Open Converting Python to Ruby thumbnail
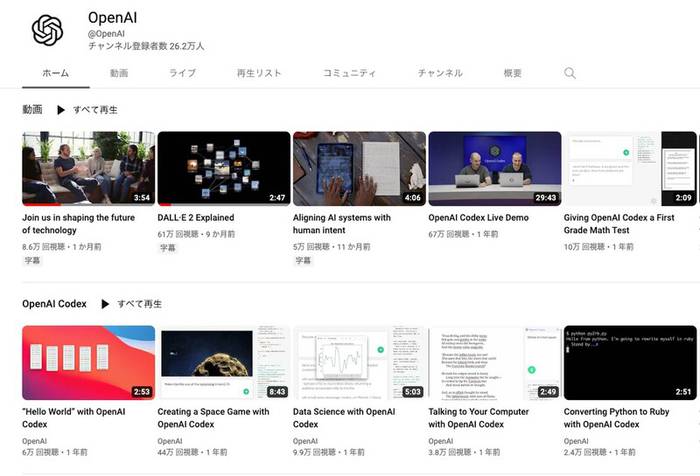 point(630,363)
